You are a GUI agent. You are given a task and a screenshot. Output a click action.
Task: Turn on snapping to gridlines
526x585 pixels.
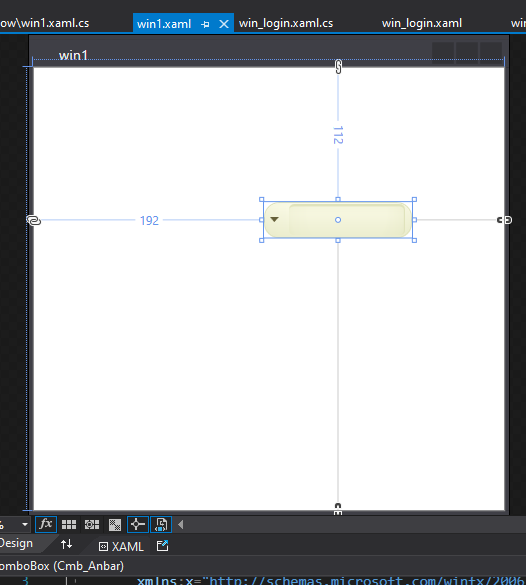tap(92, 525)
